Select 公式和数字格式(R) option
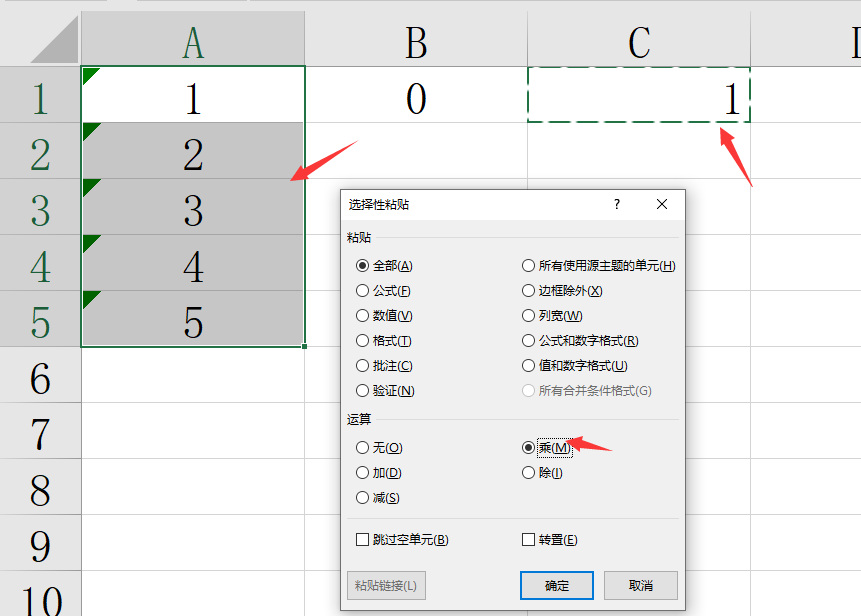 [x=580, y=341]
